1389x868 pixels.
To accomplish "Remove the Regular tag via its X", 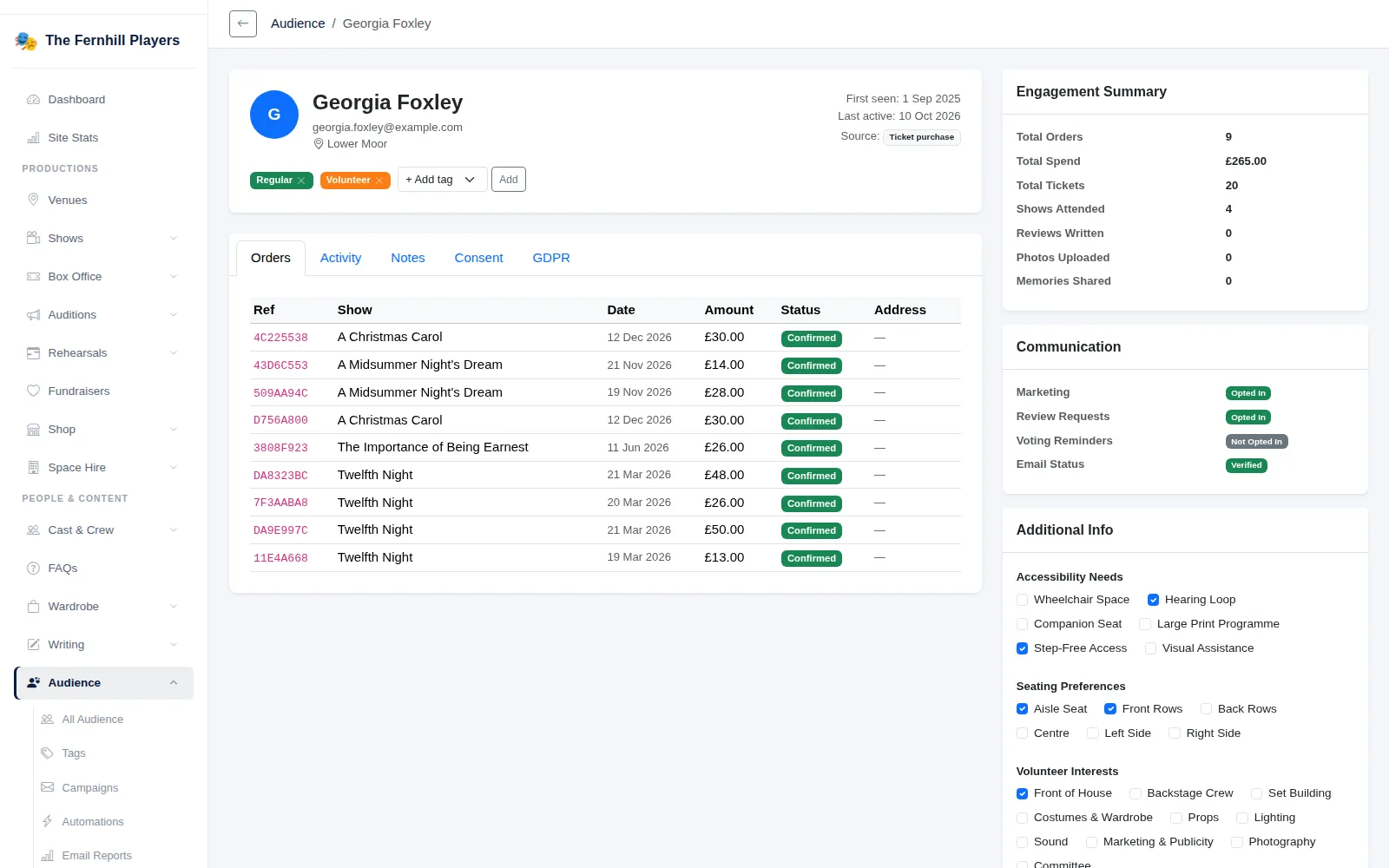I will click(x=301, y=181).
